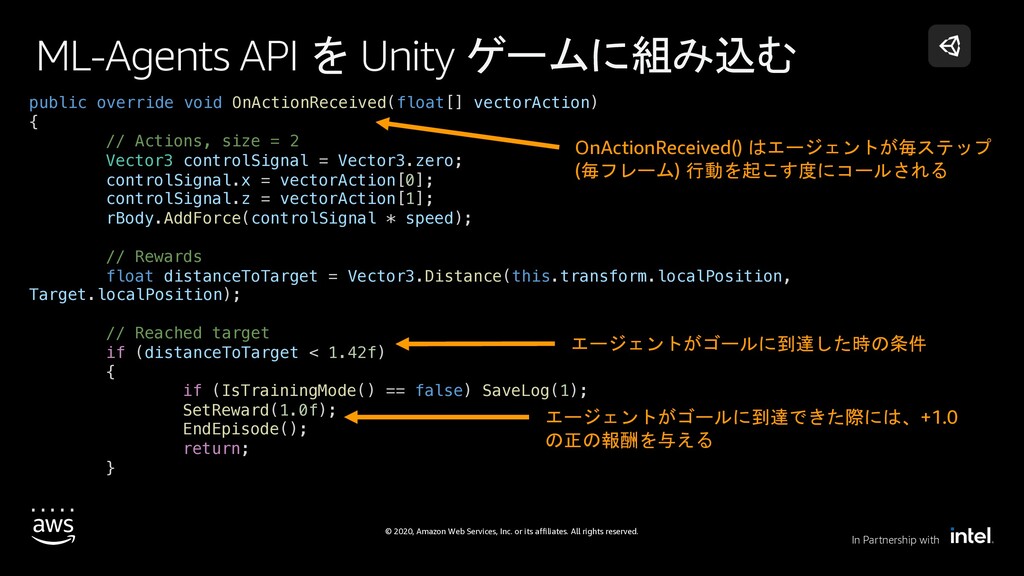This screenshot has width=1024, height=576.
Task: Click the "© 2020, Amazon Web Services" copyright text
Action: click(511, 532)
